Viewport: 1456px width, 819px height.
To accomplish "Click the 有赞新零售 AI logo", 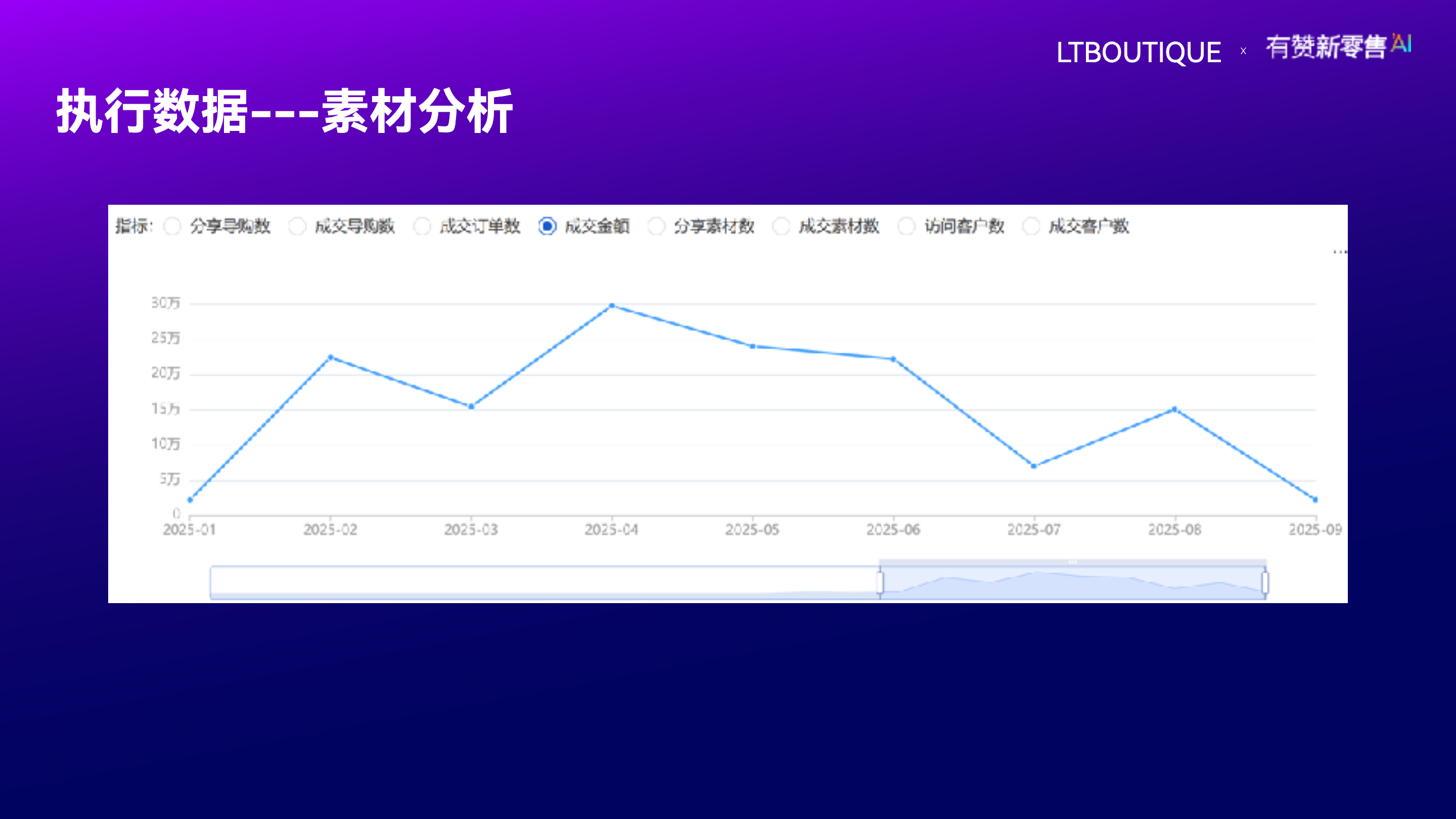I will coord(1338,47).
